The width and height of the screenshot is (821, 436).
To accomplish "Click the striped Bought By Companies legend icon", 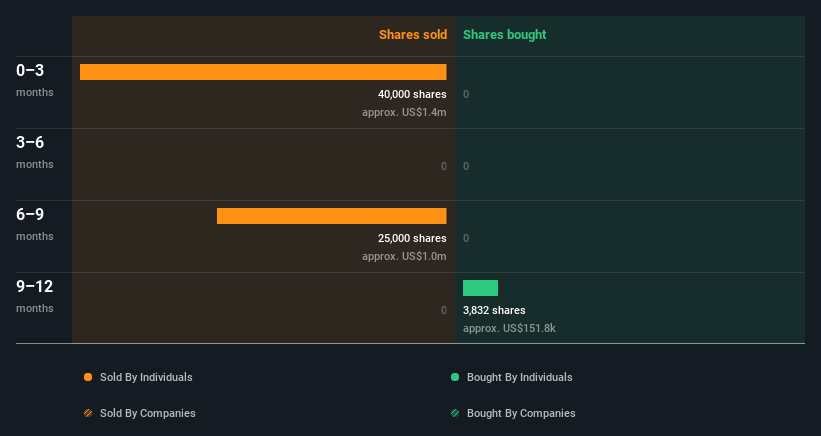I will (x=455, y=413).
